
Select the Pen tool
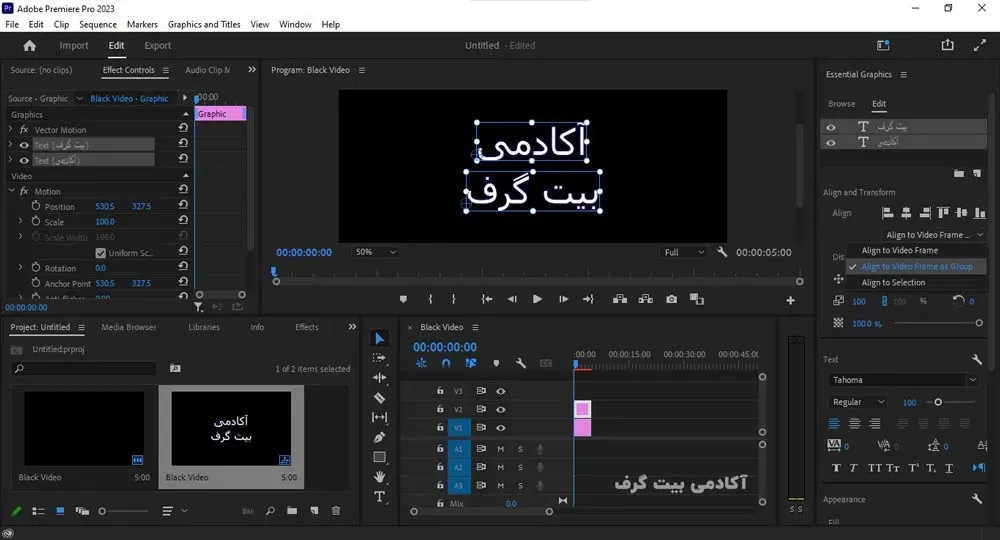click(379, 437)
